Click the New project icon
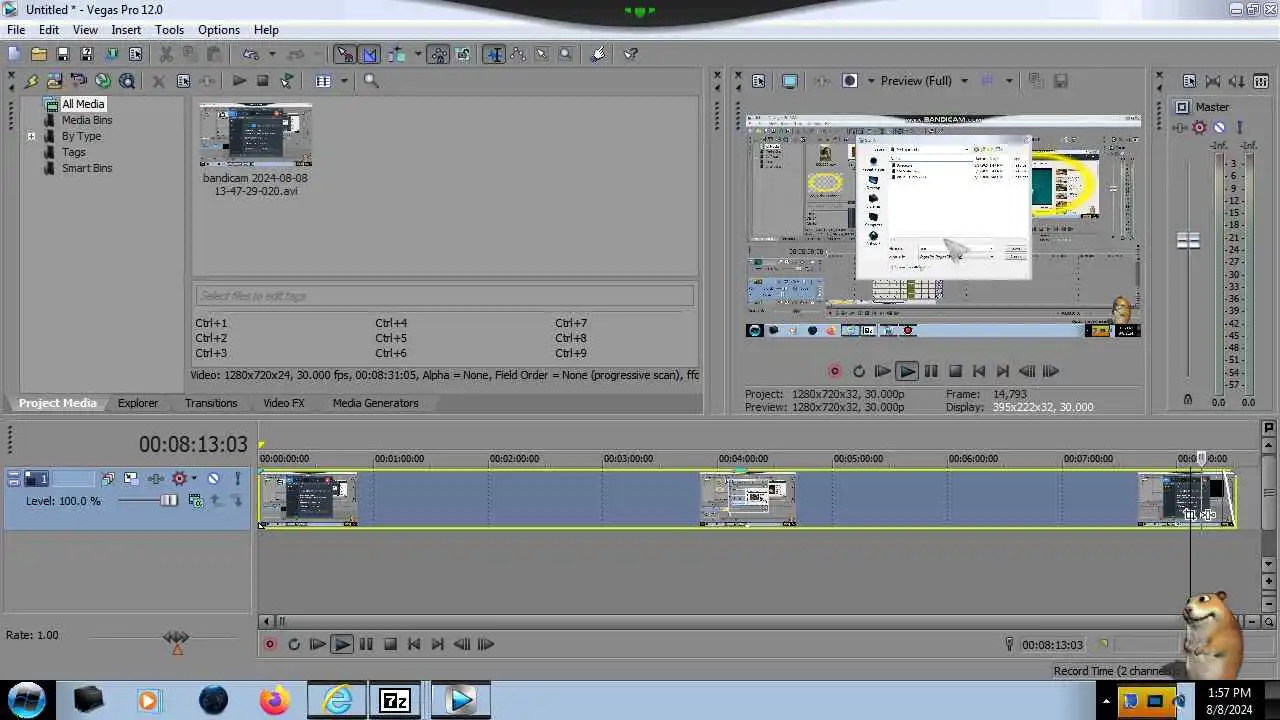 pyautogui.click(x=14, y=54)
